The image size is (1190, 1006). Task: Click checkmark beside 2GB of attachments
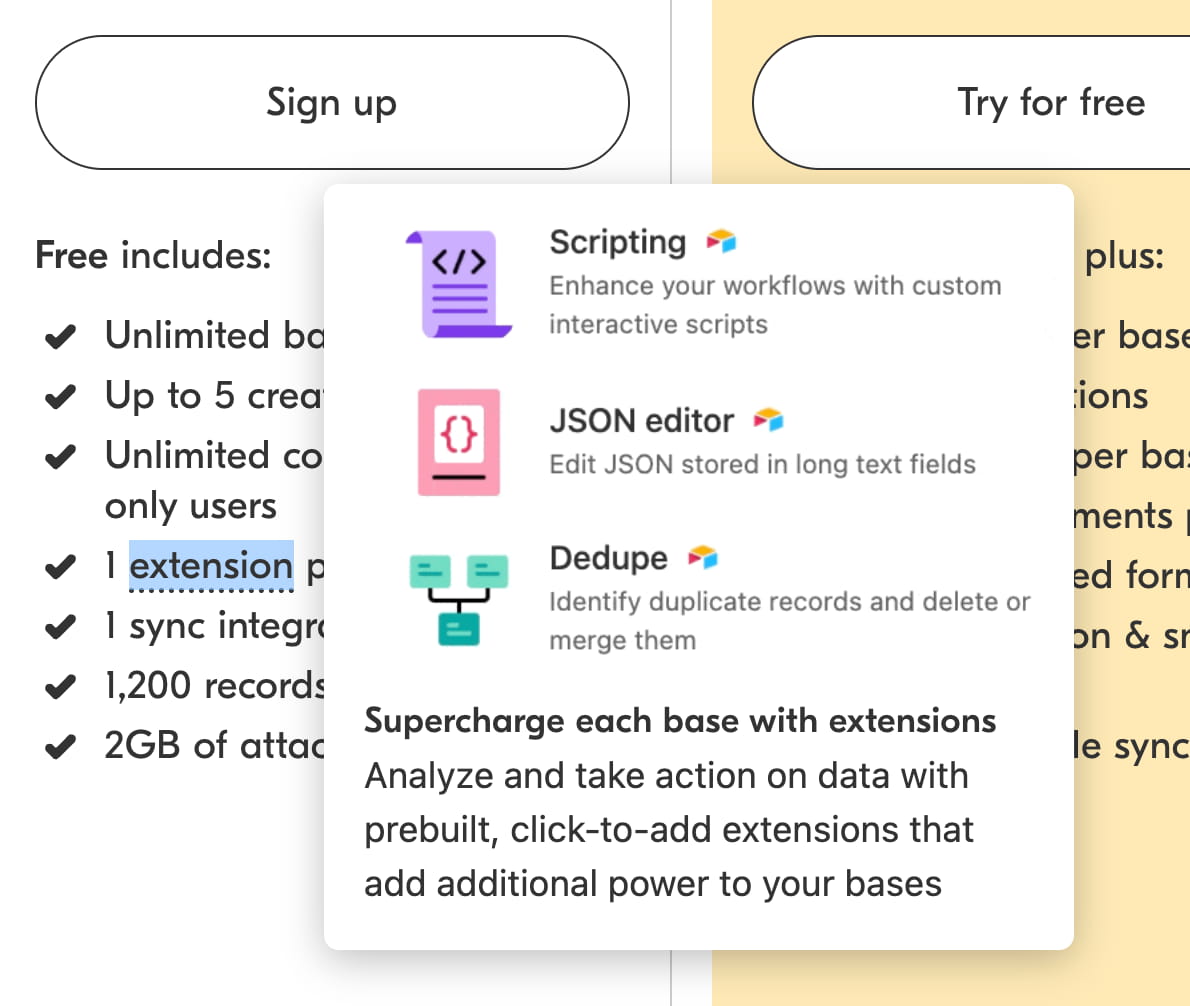pos(61,747)
